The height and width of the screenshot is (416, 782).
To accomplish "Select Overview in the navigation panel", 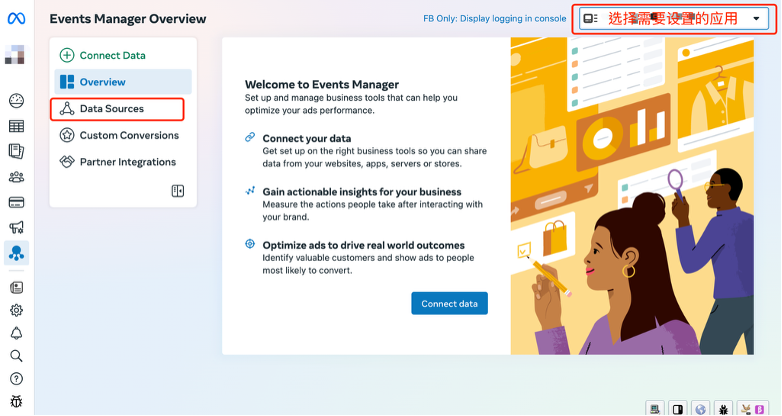I will point(123,82).
